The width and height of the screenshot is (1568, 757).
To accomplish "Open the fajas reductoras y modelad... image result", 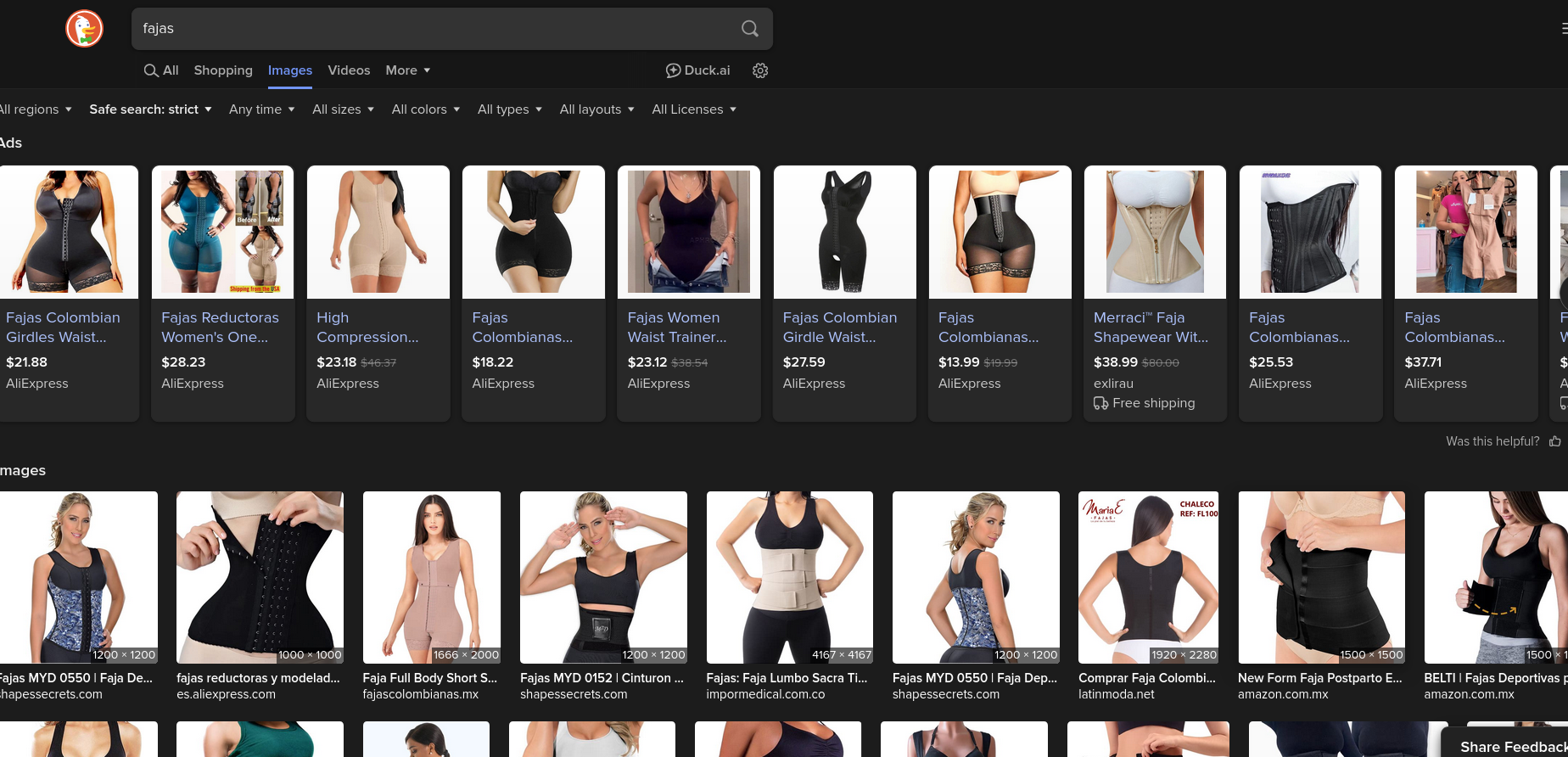I will [x=260, y=577].
